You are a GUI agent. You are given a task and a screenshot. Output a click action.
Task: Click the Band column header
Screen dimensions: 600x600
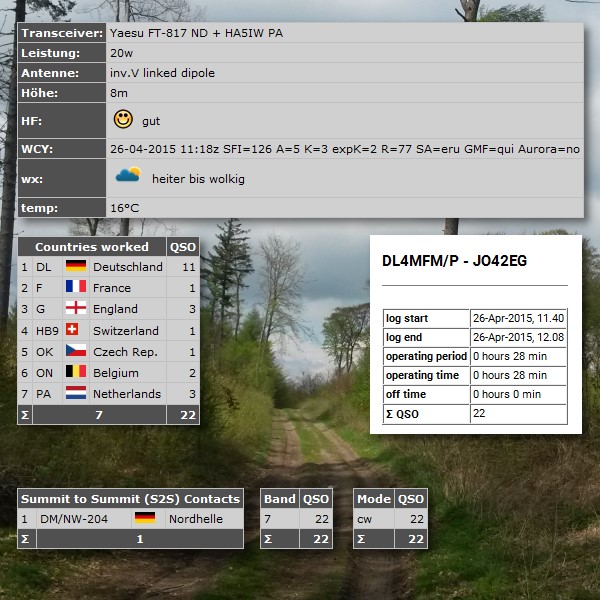(280, 498)
